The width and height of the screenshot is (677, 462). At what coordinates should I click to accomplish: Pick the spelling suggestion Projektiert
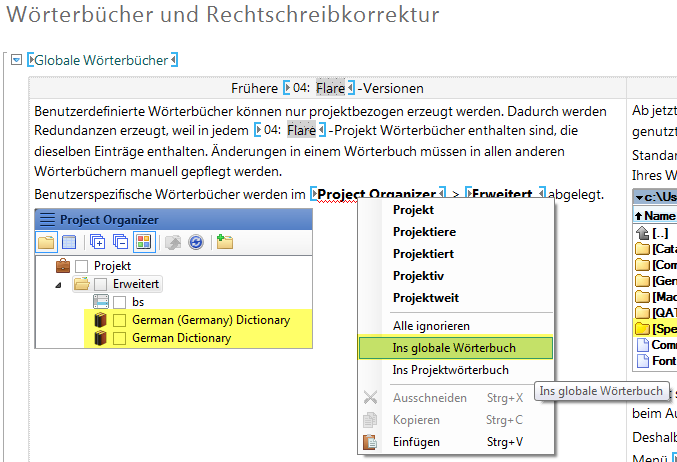point(425,254)
